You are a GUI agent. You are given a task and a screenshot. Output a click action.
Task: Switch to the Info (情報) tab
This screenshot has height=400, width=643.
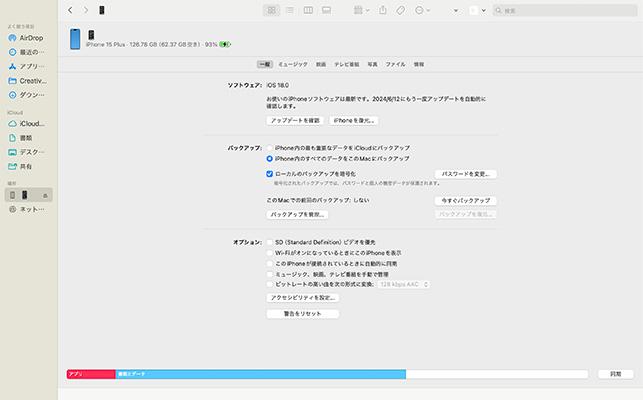click(x=419, y=64)
